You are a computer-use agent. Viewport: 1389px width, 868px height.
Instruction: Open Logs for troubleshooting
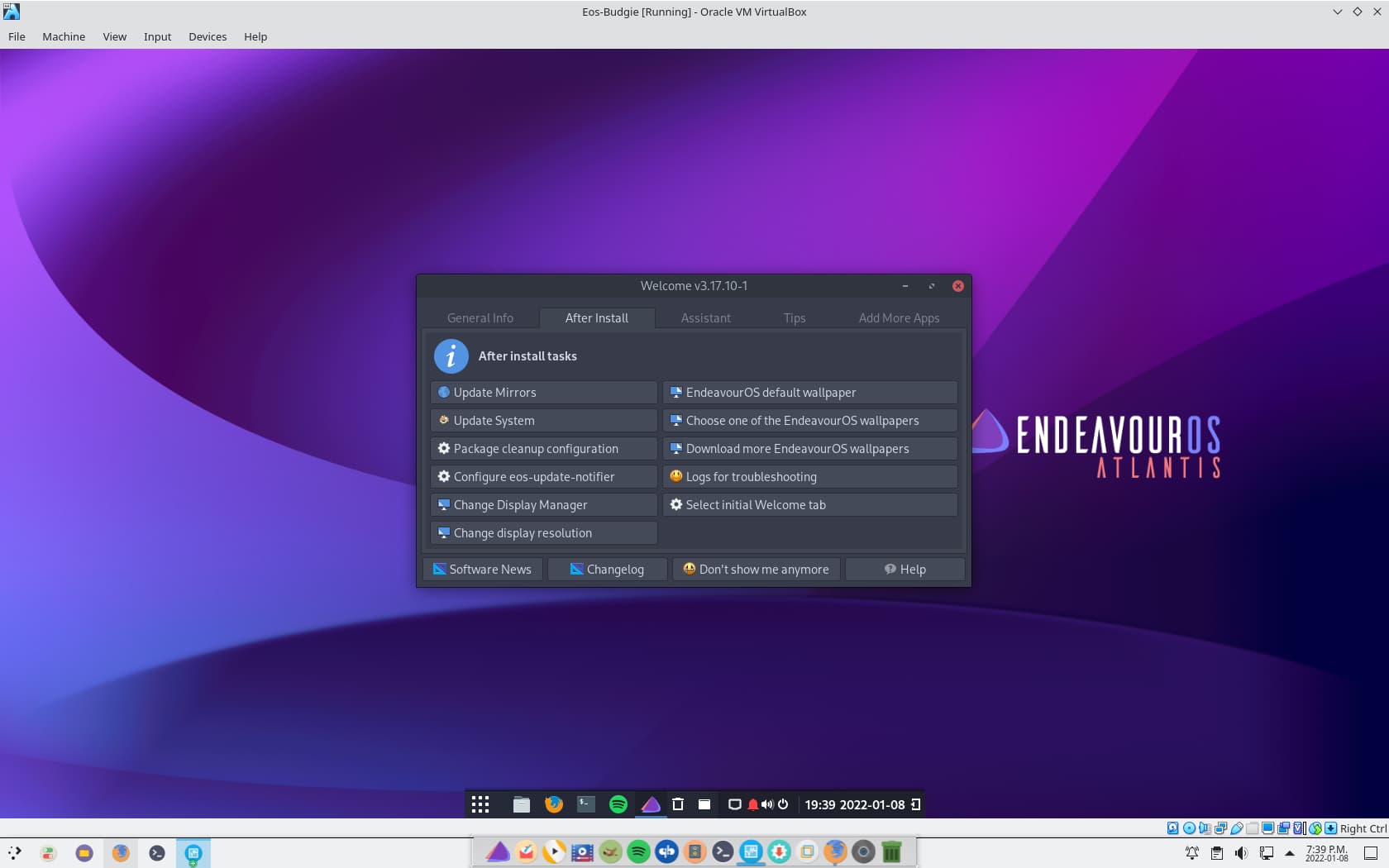809,477
